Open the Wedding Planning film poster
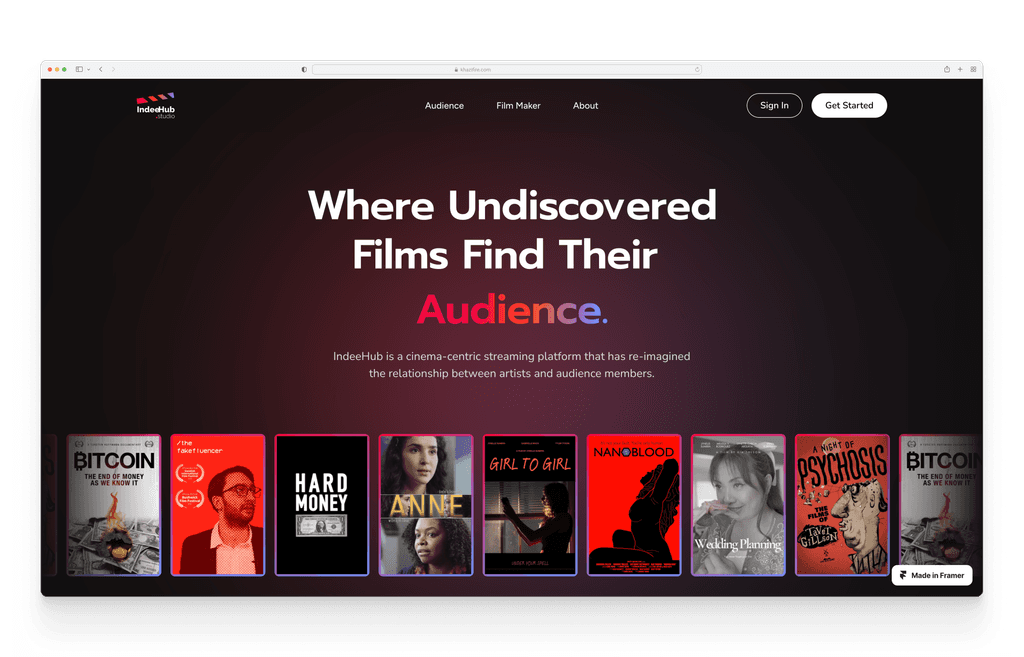The width and height of the screenshot is (1024, 657). [738, 505]
